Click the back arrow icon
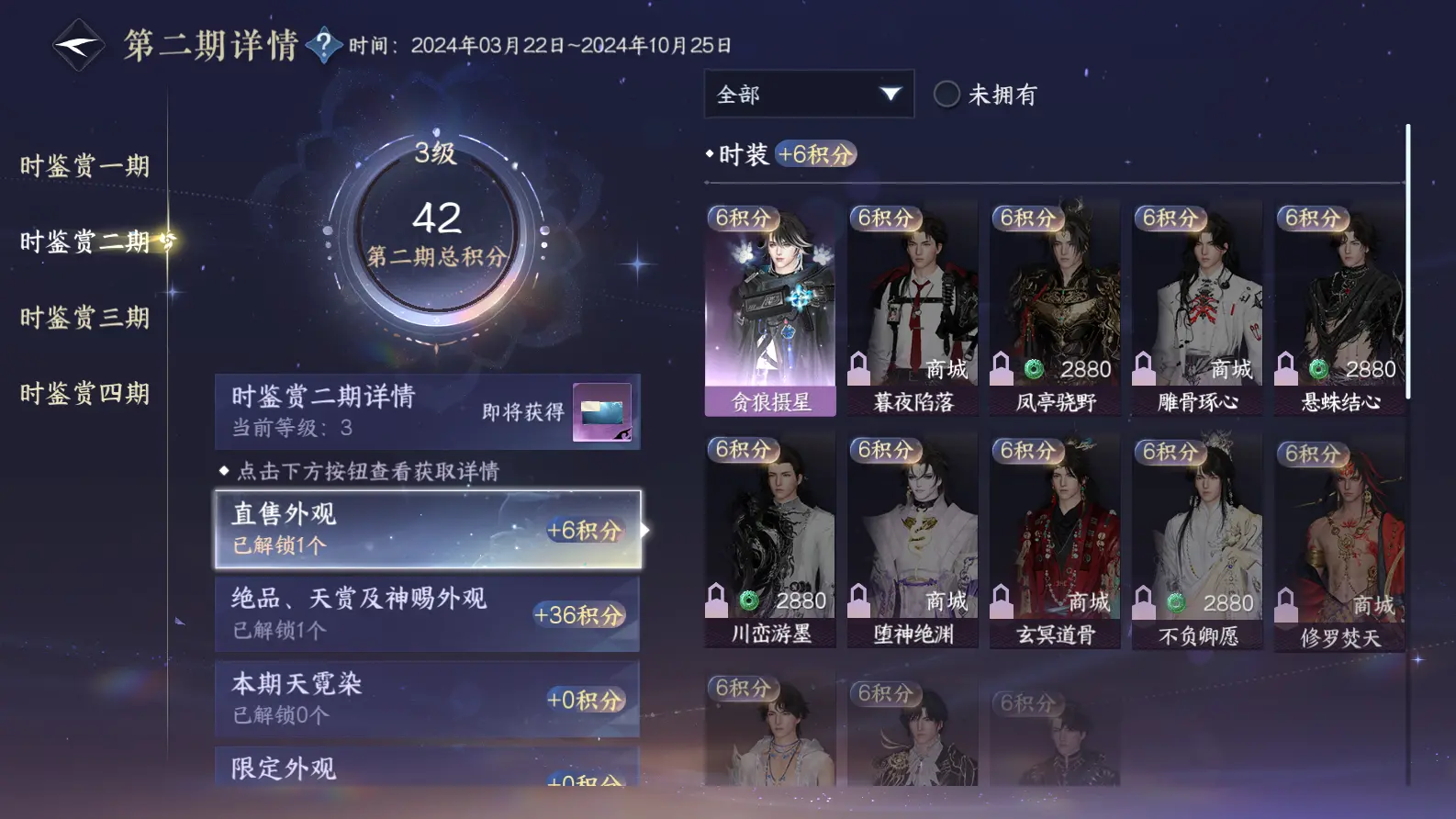The image size is (1456, 819). (79, 45)
